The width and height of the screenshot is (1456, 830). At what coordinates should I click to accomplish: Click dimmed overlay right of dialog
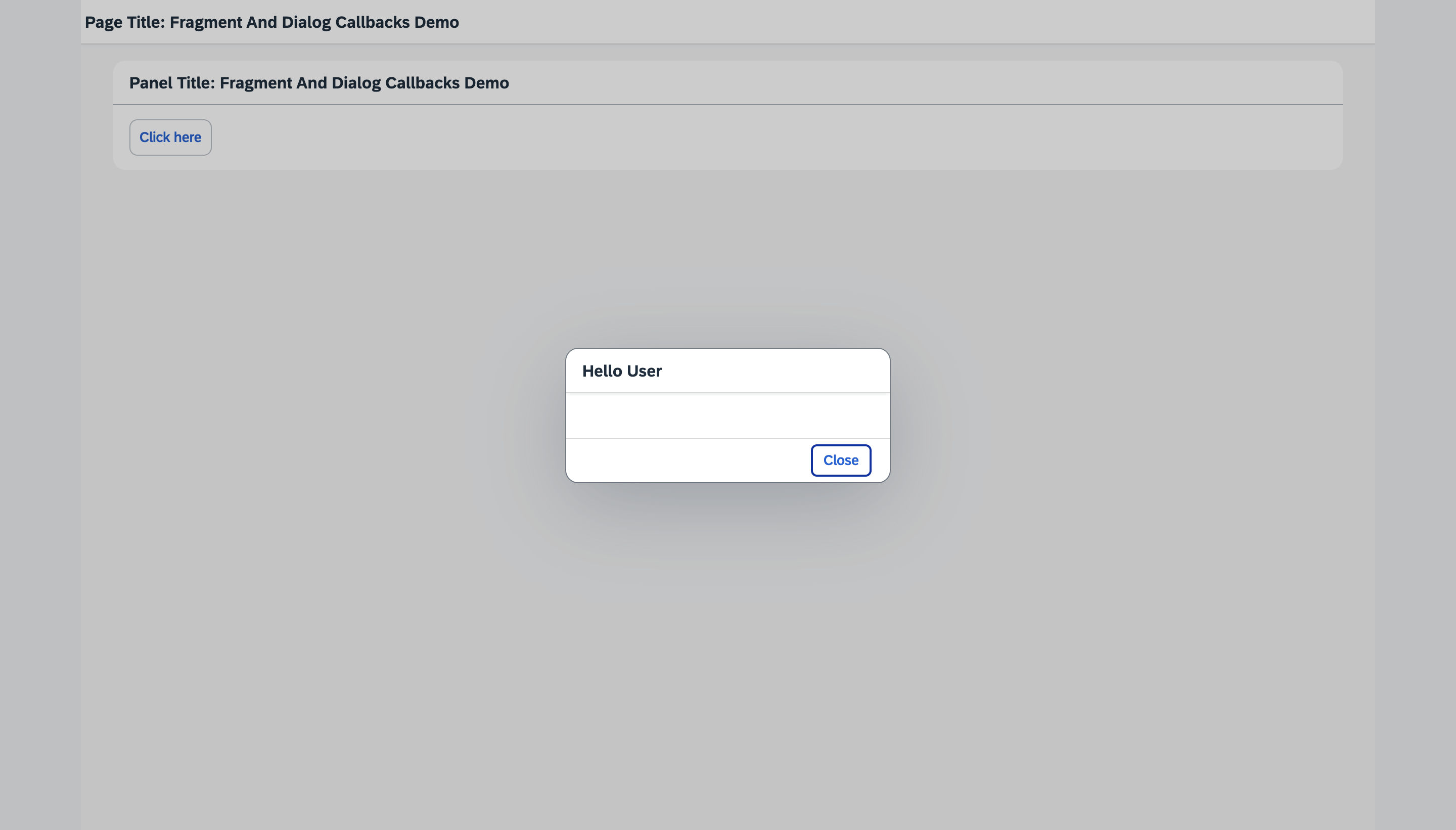(1112, 416)
